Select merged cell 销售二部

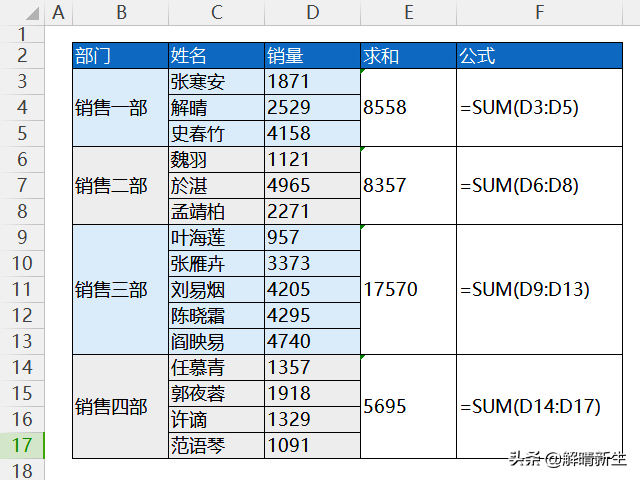(120, 186)
